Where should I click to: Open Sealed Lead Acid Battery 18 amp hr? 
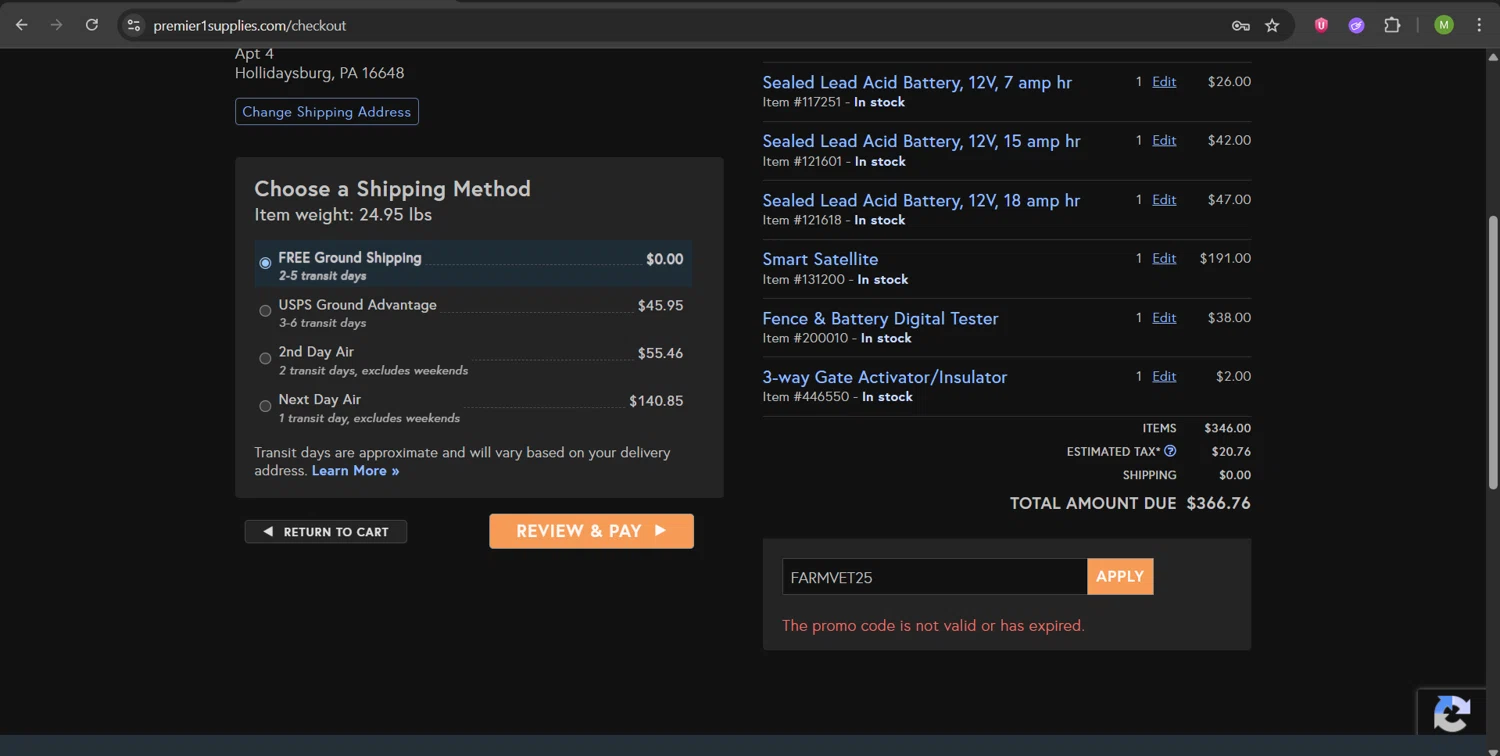(921, 200)
